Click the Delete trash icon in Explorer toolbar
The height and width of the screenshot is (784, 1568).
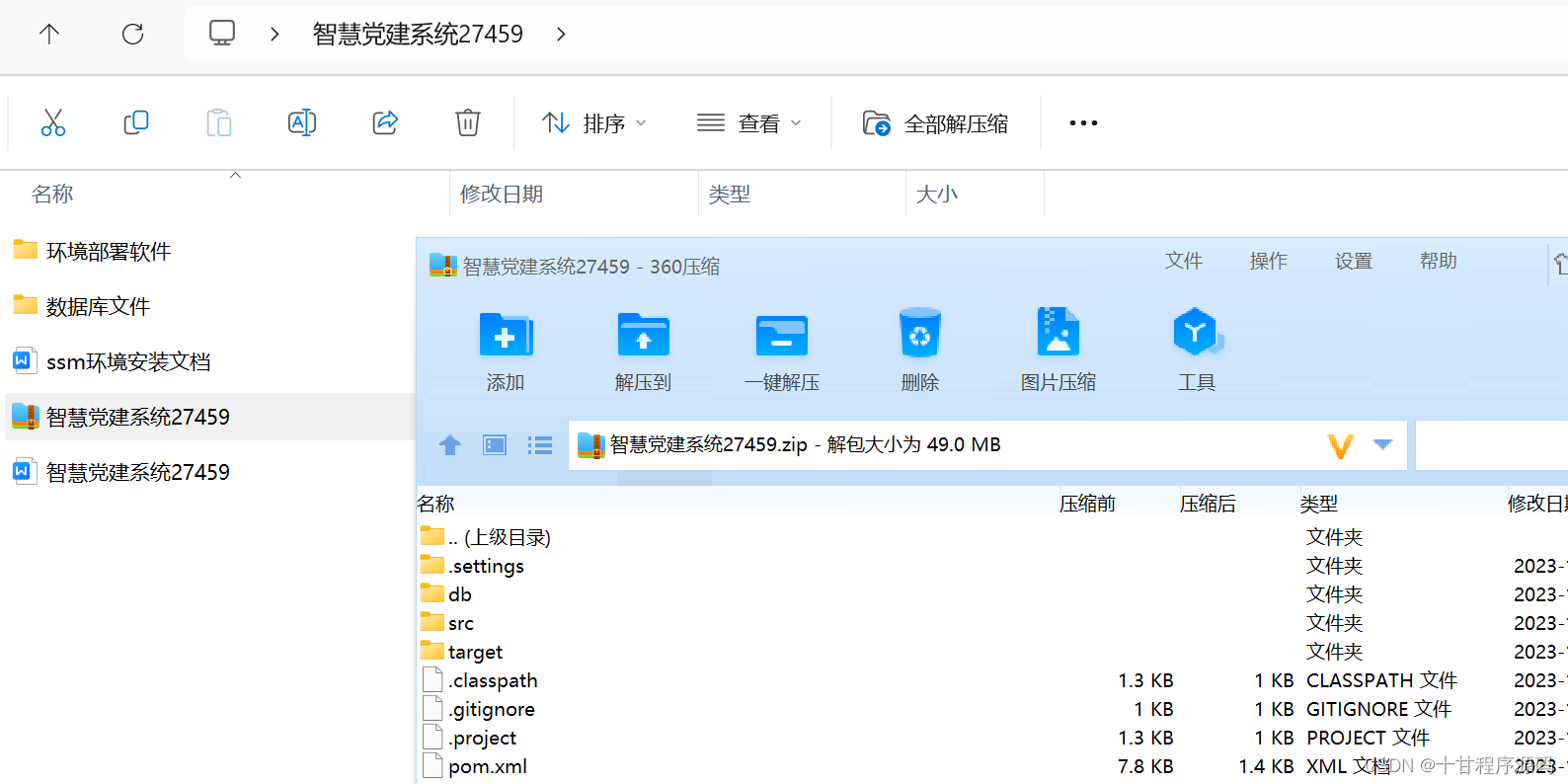point(468,122)
